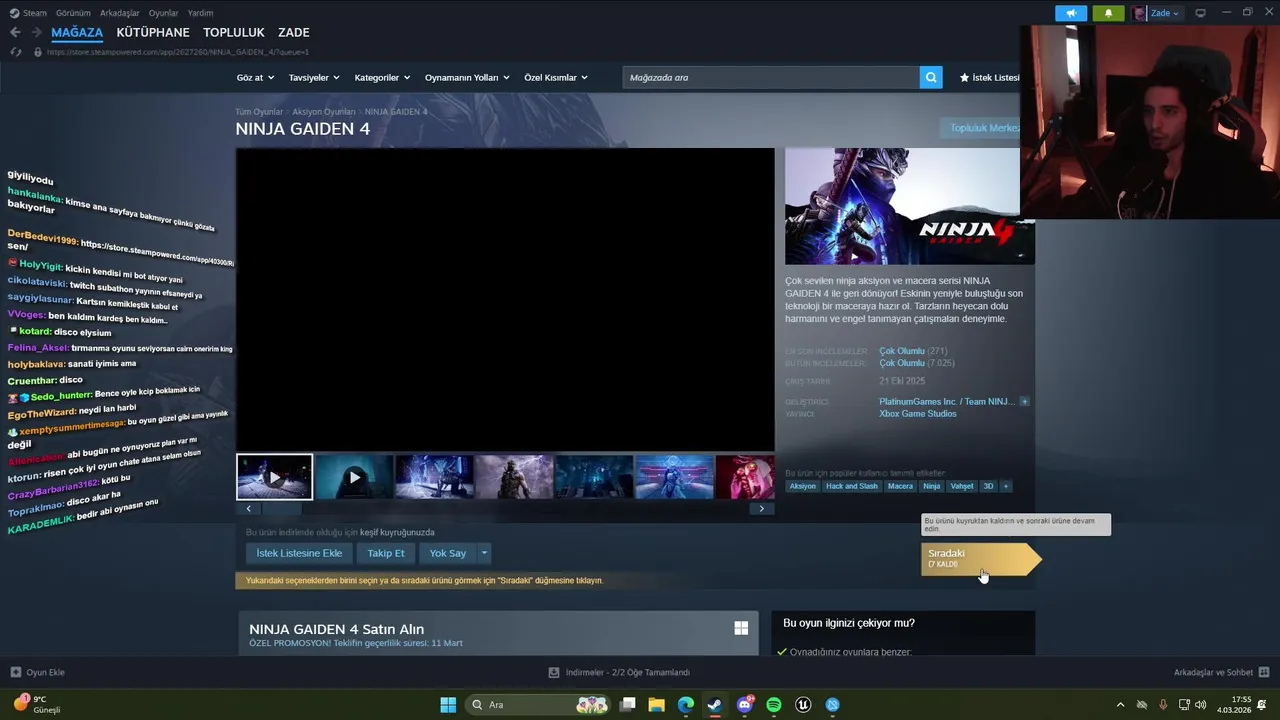Click the Oyun Ekle plus icon
The width and height of the screenshot is (1280, 720).
click(15, 672)
